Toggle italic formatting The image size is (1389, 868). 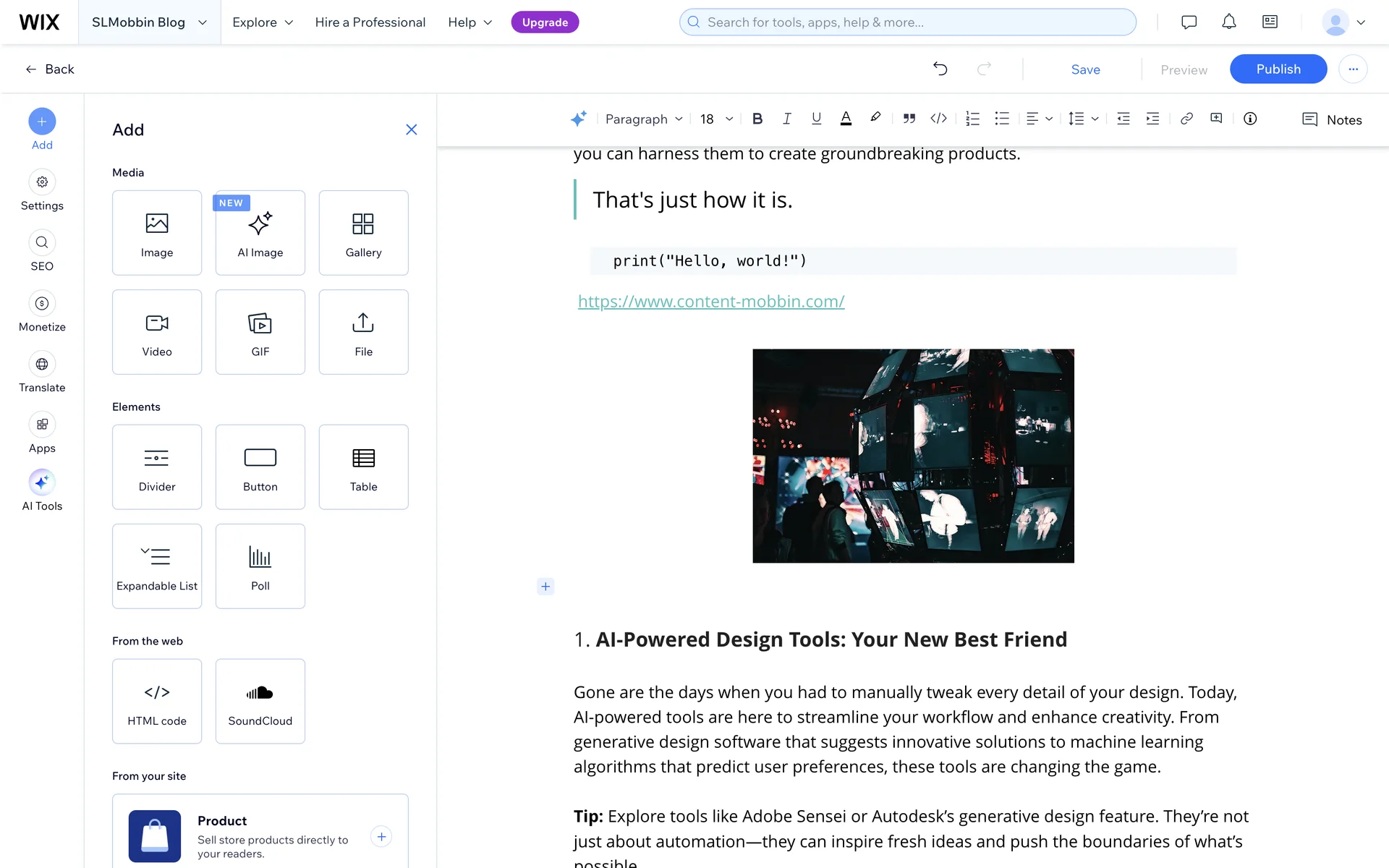pos(787,119)
